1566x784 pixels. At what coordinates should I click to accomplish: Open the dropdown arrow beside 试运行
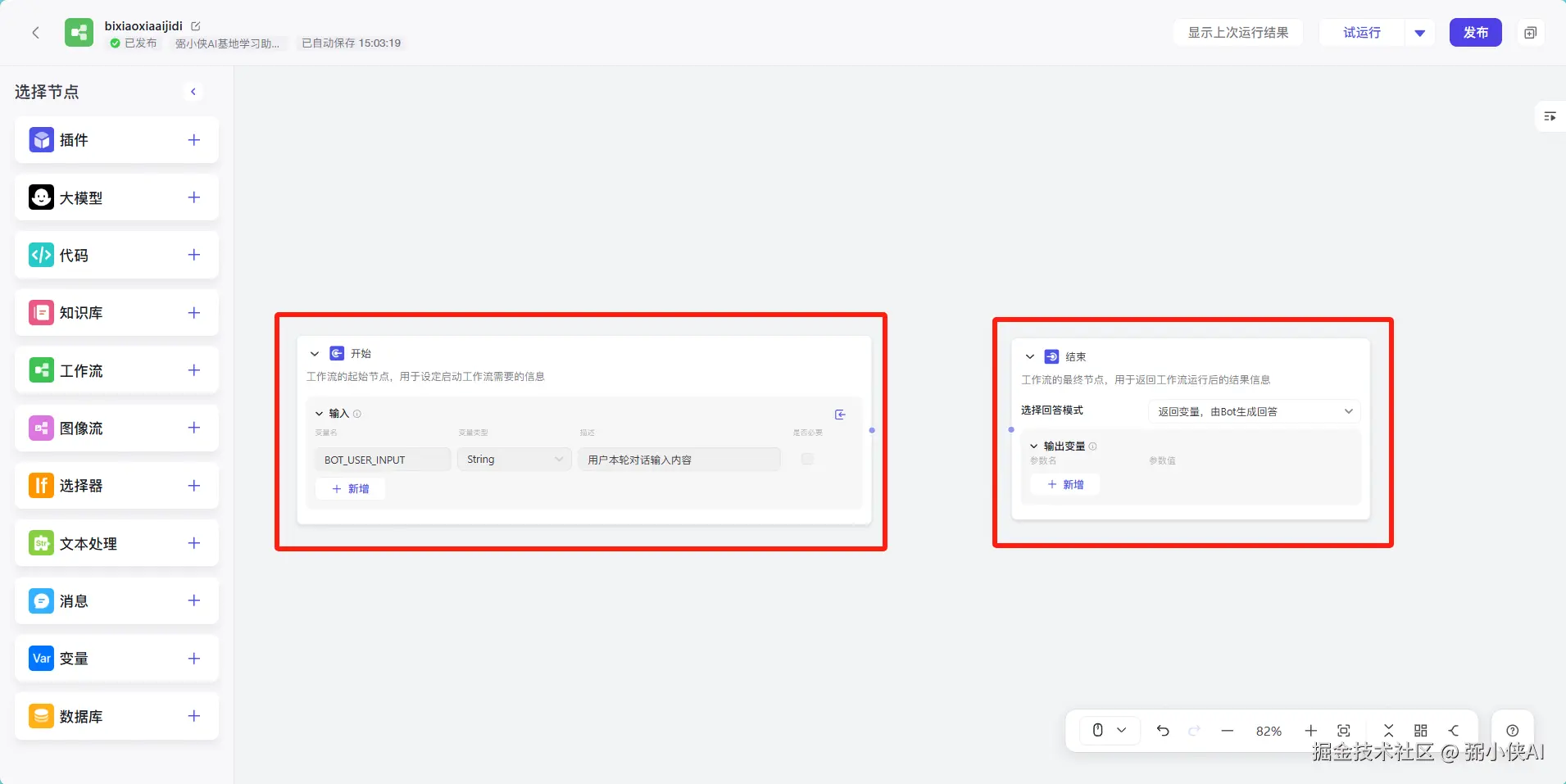coord(1420,33)
